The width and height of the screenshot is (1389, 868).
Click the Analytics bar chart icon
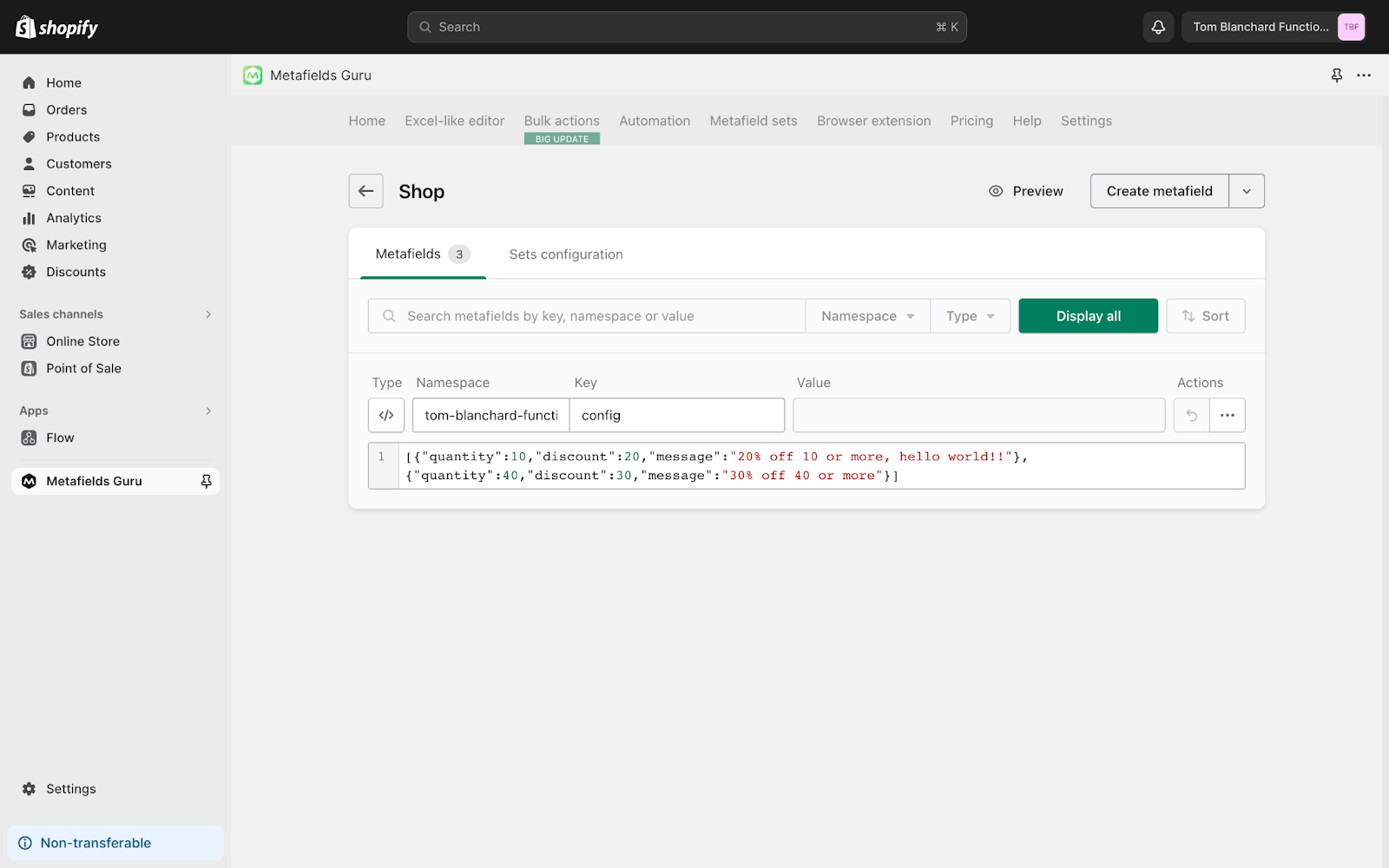coord(29,218)
